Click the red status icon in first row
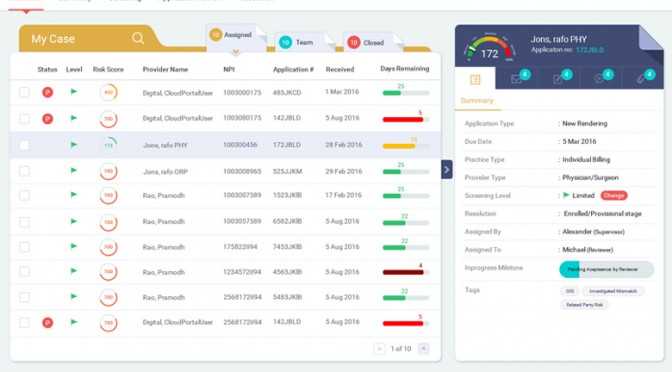The height and width of the screenshot is (372, 672). tap(48, 92)
